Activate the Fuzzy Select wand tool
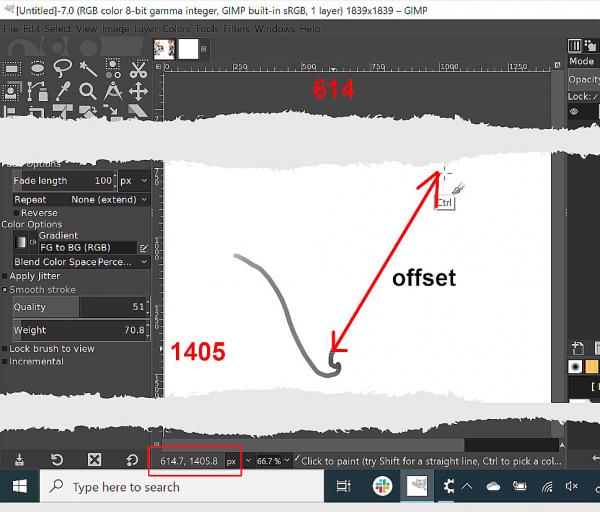Image resolution: width=600 pixels, height=512 pixels. pyautogui.click(x=88, y=69)
